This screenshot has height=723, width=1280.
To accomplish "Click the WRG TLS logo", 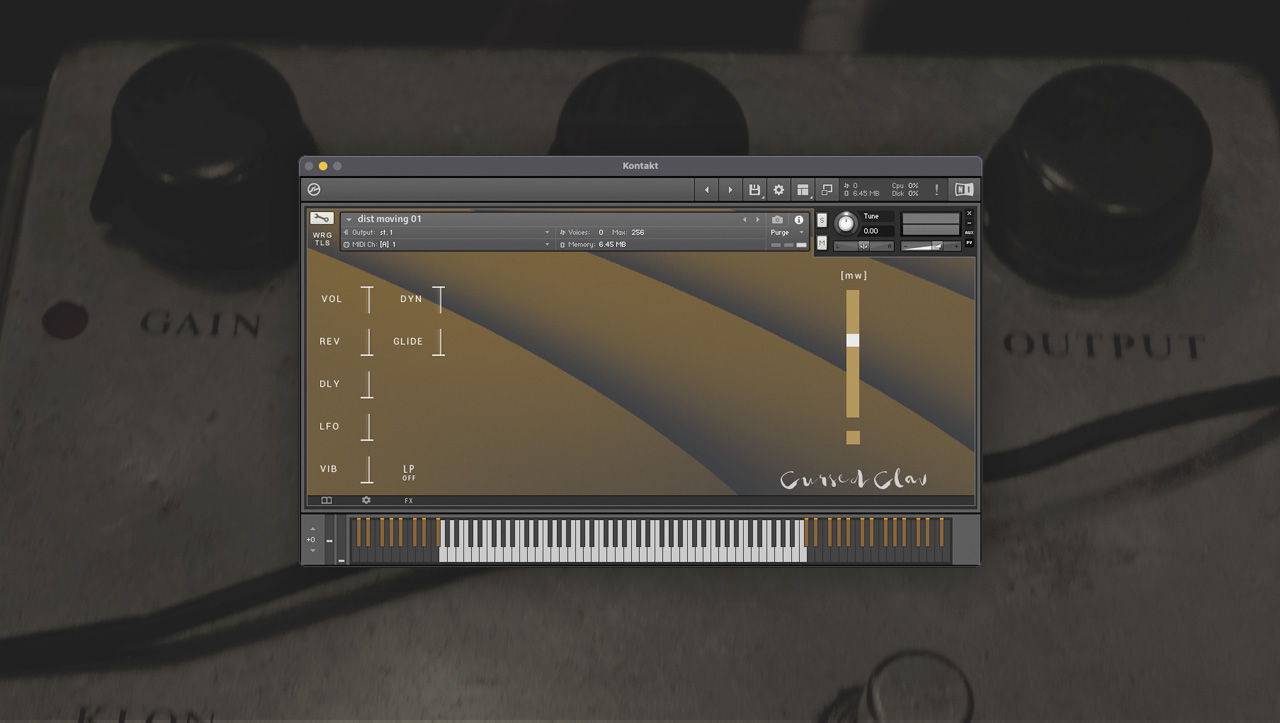I will [x=322, y=239].
